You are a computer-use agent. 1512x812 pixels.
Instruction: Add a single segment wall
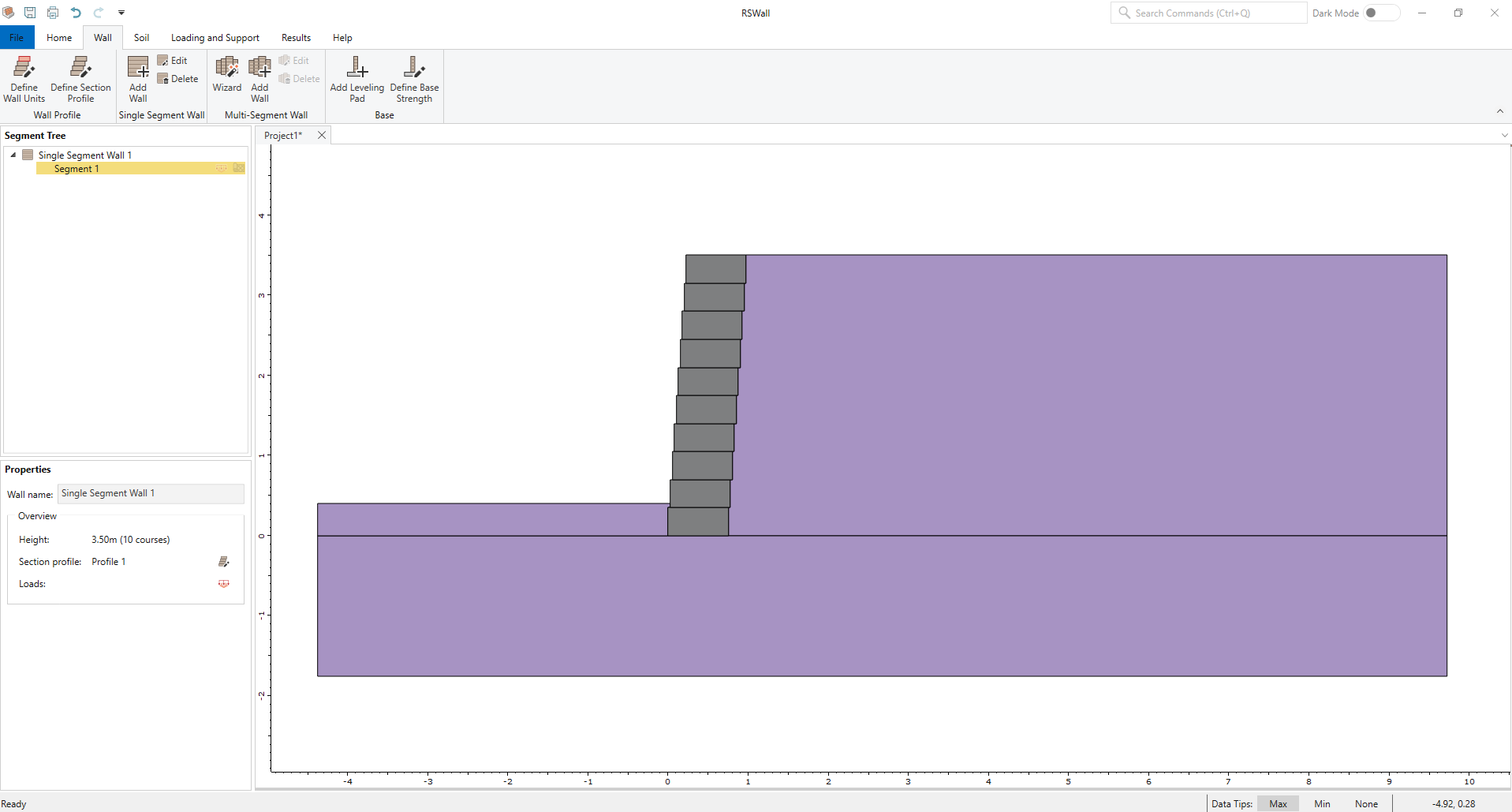[x=138, y=79]
